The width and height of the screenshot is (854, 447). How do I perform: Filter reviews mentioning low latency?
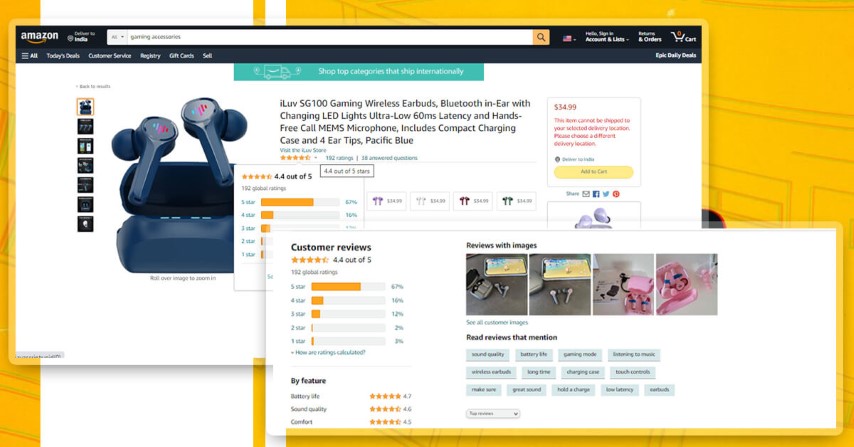click(x=620, y=390)
